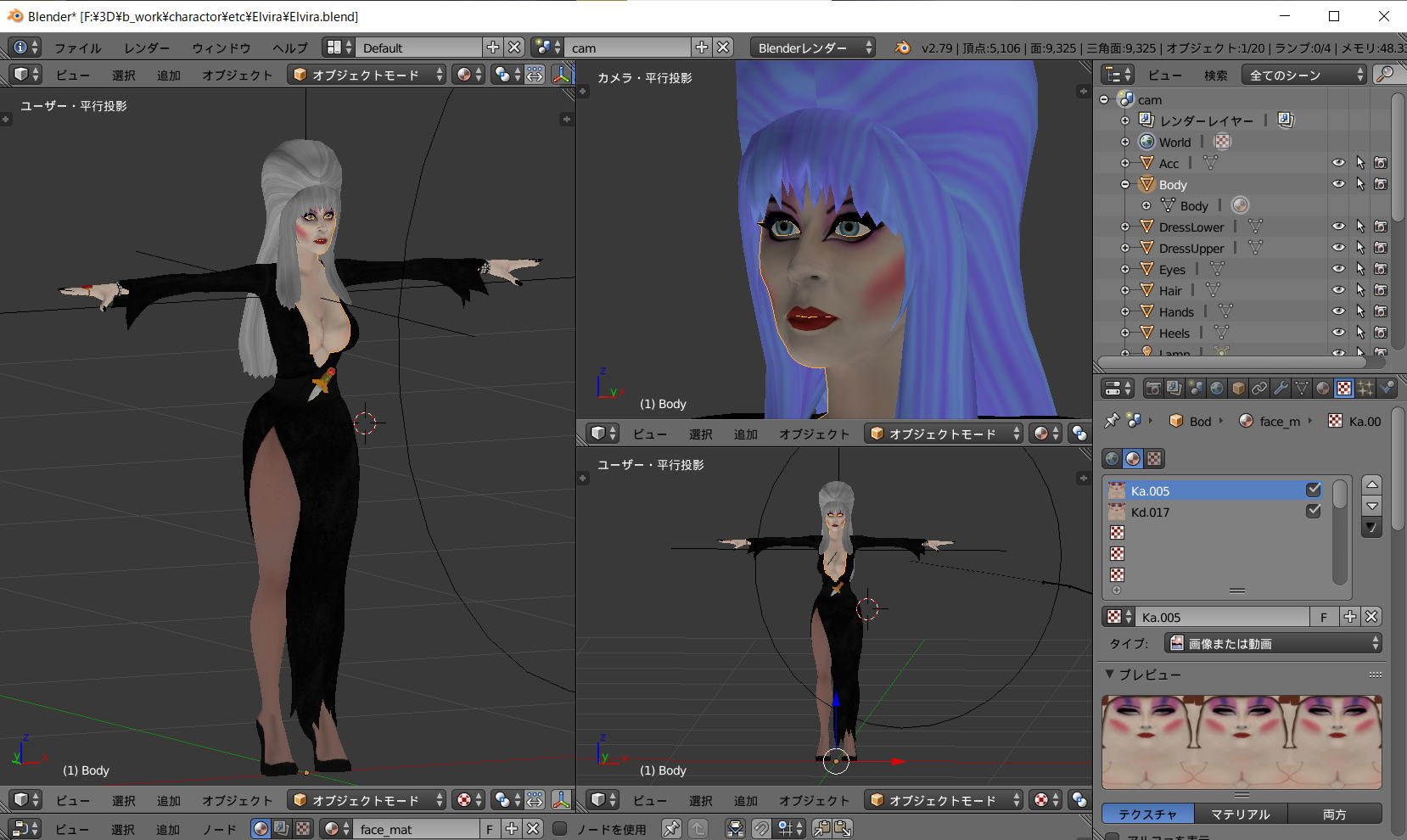Open the ファイル menu

pyautogui.click(x=77, y=48)
